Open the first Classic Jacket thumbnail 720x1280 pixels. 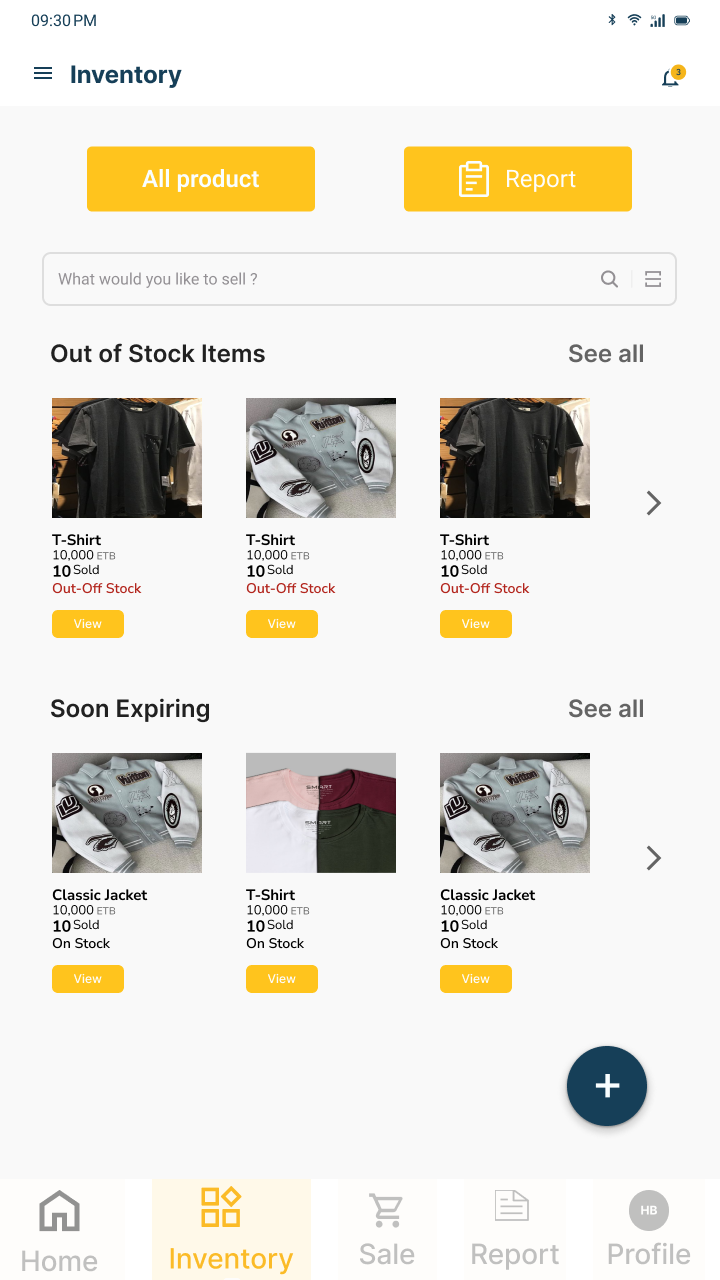(x=127, y=813)
